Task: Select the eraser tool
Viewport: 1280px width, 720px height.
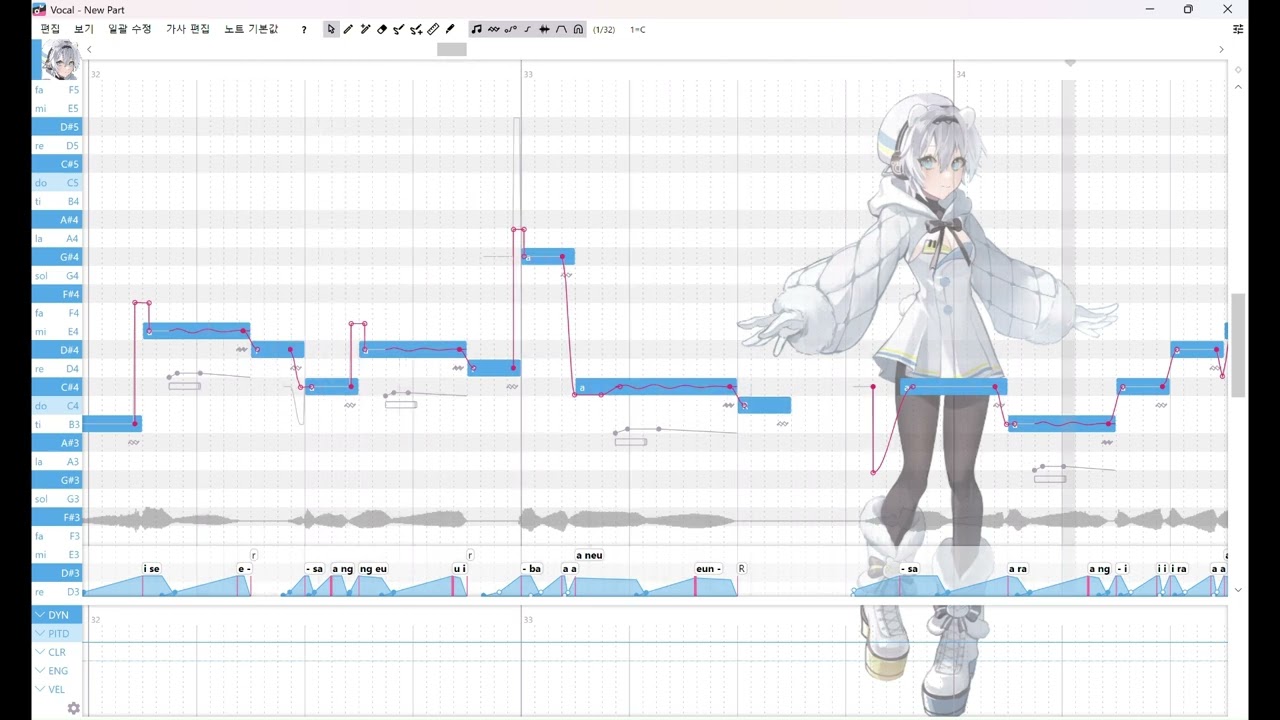Action: coord(382,29)
